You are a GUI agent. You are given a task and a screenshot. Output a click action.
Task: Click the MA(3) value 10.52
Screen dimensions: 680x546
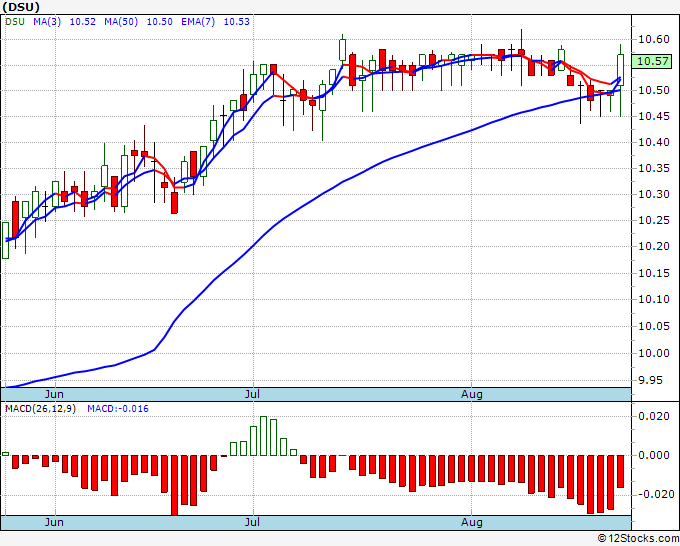pyautogui.click(x=82, y=22)
